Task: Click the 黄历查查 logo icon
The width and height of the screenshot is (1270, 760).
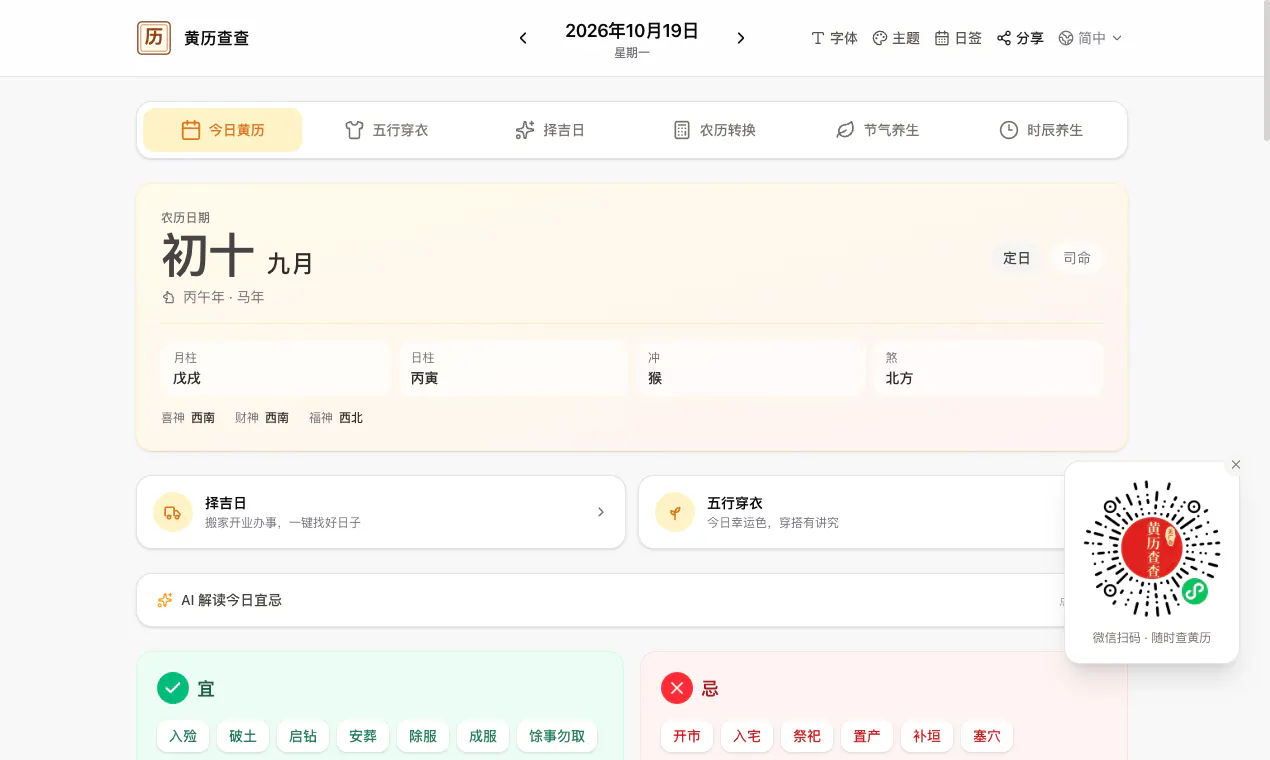Action: tap(154, 38)
